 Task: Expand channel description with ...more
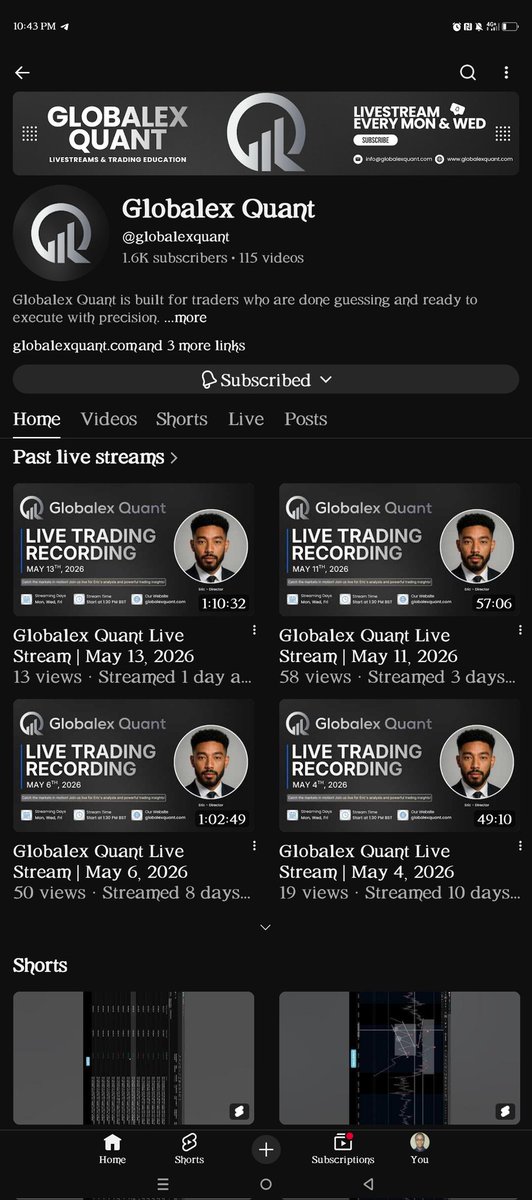[x=185, y=318]
